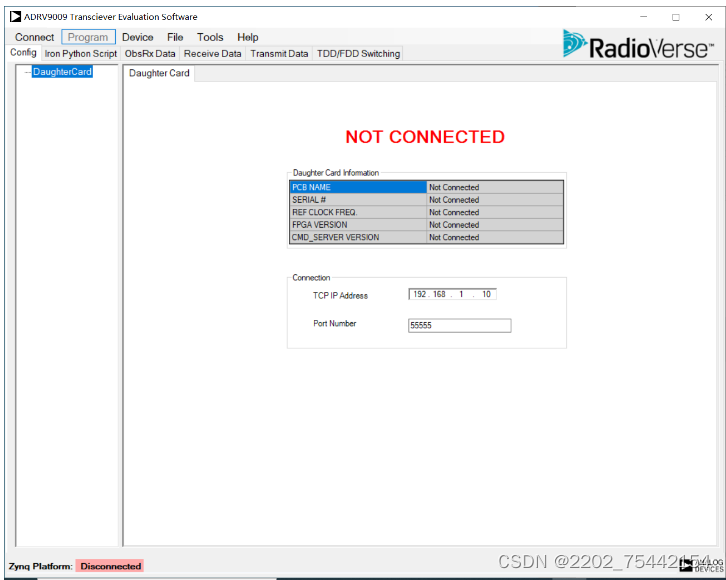Click the RadioVerse logo
The height and width of the screenshot is (580, 726).
638,45
